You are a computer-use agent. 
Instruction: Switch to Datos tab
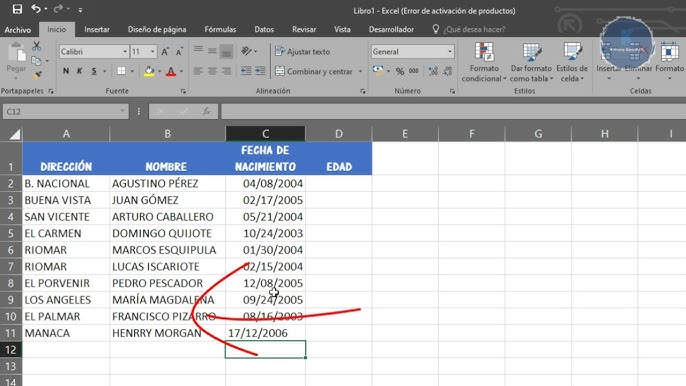click(x=264, y=29)
